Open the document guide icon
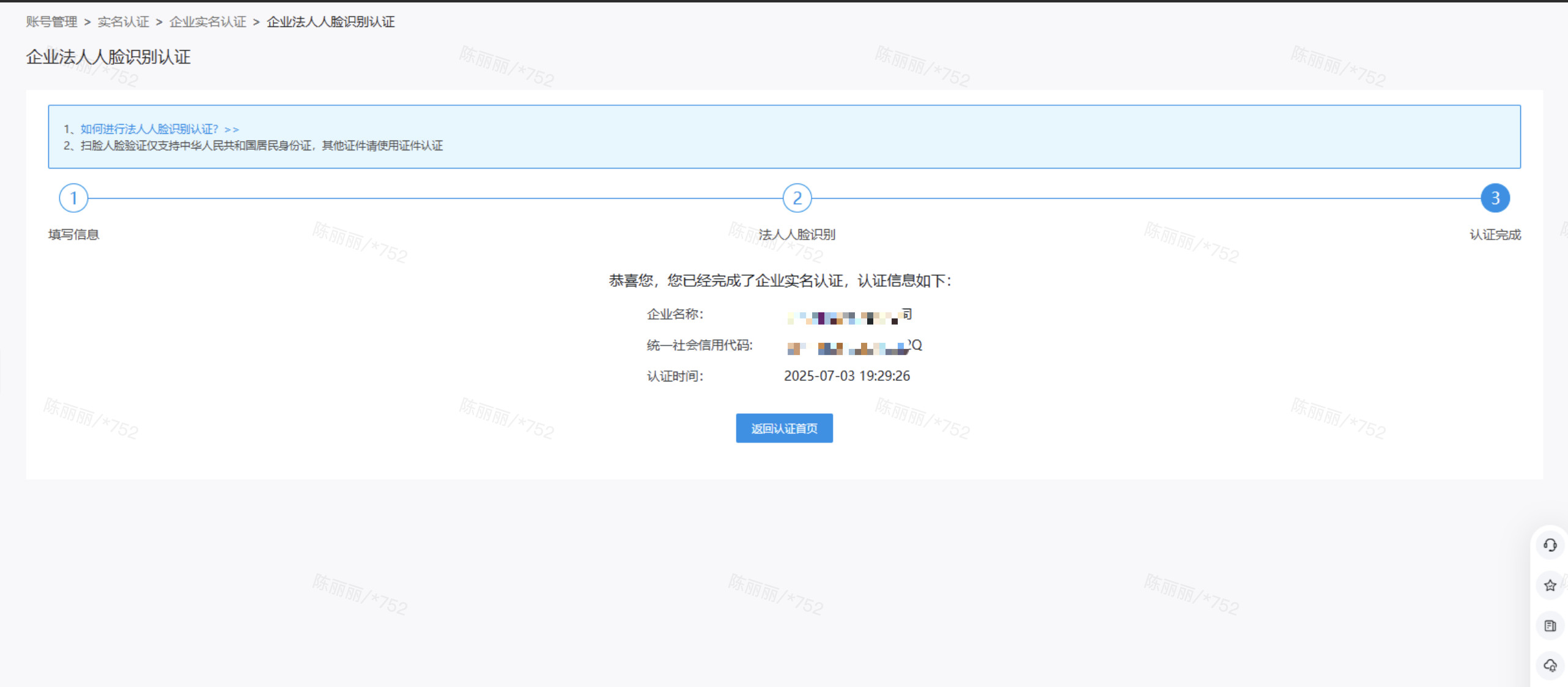Screen dimensions: 1568x687 pyautogui.click(x=1549, y=625)
